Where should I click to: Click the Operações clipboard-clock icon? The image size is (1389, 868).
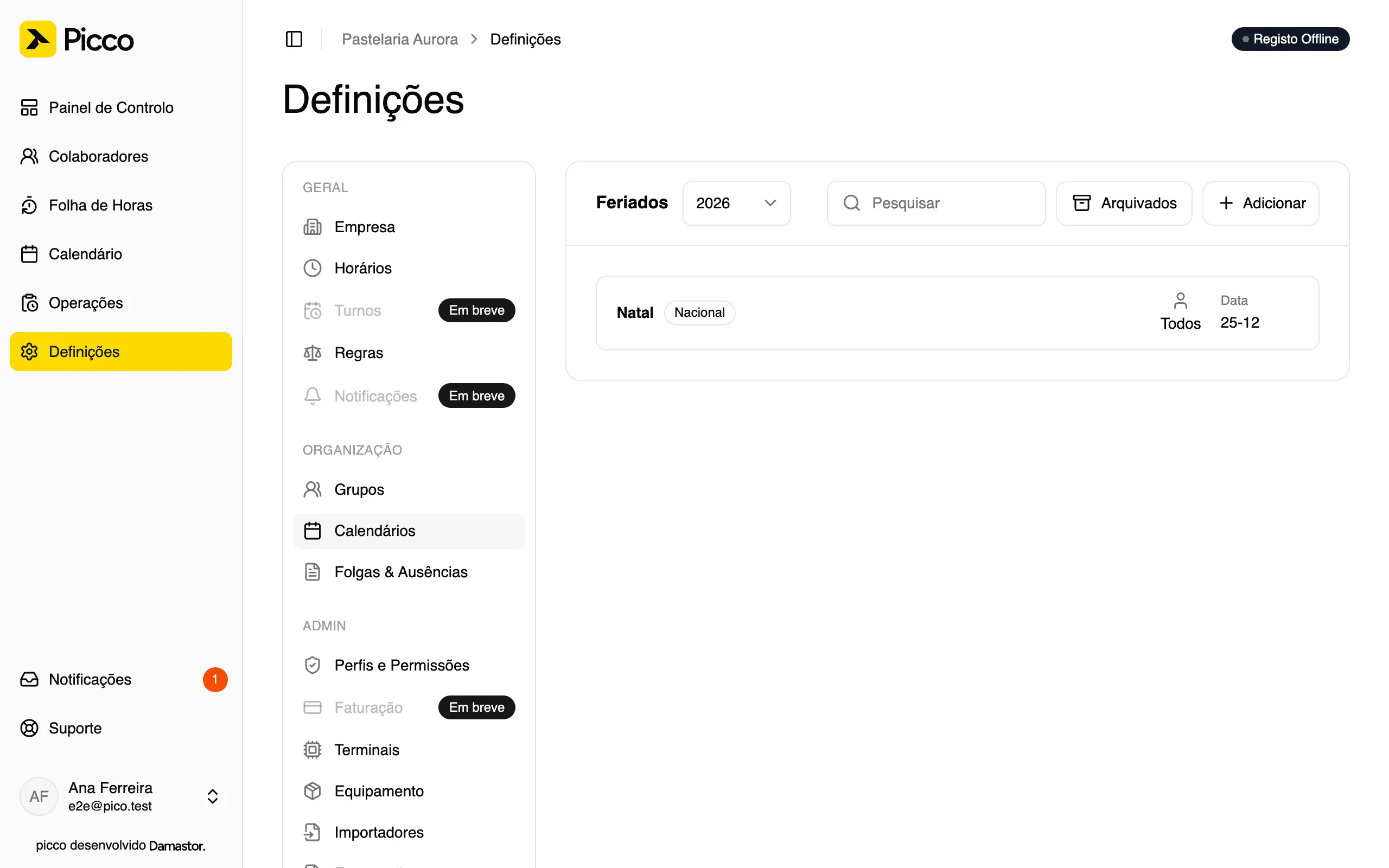coord(29,303)
